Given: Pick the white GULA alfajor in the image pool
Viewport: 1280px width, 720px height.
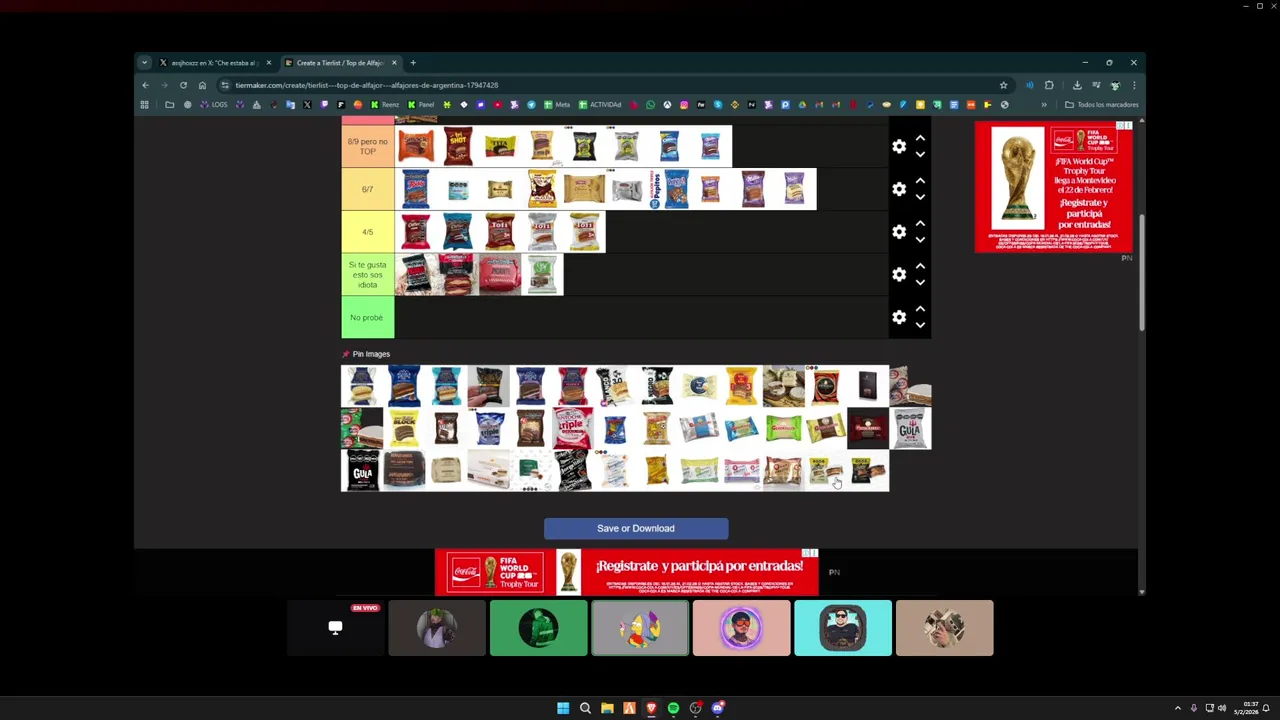Looking at the screenshot, I should 910,428.
